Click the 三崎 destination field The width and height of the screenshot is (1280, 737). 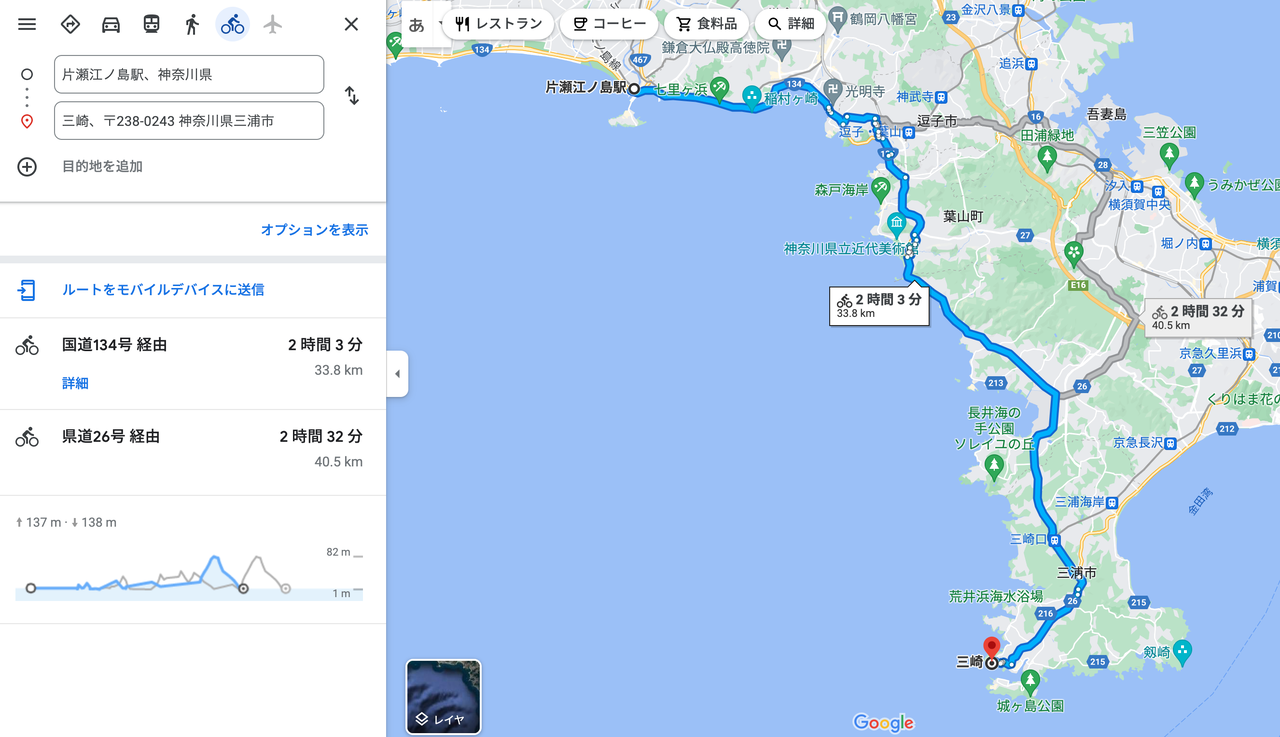point(189,120)
